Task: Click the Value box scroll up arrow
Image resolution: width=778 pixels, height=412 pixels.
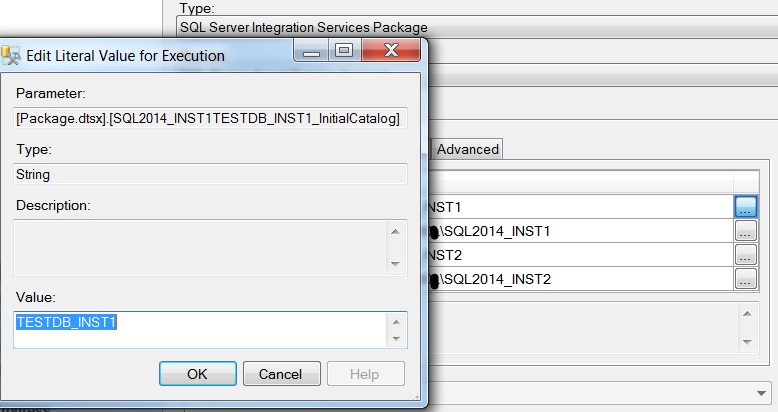Action: [396, 322]
